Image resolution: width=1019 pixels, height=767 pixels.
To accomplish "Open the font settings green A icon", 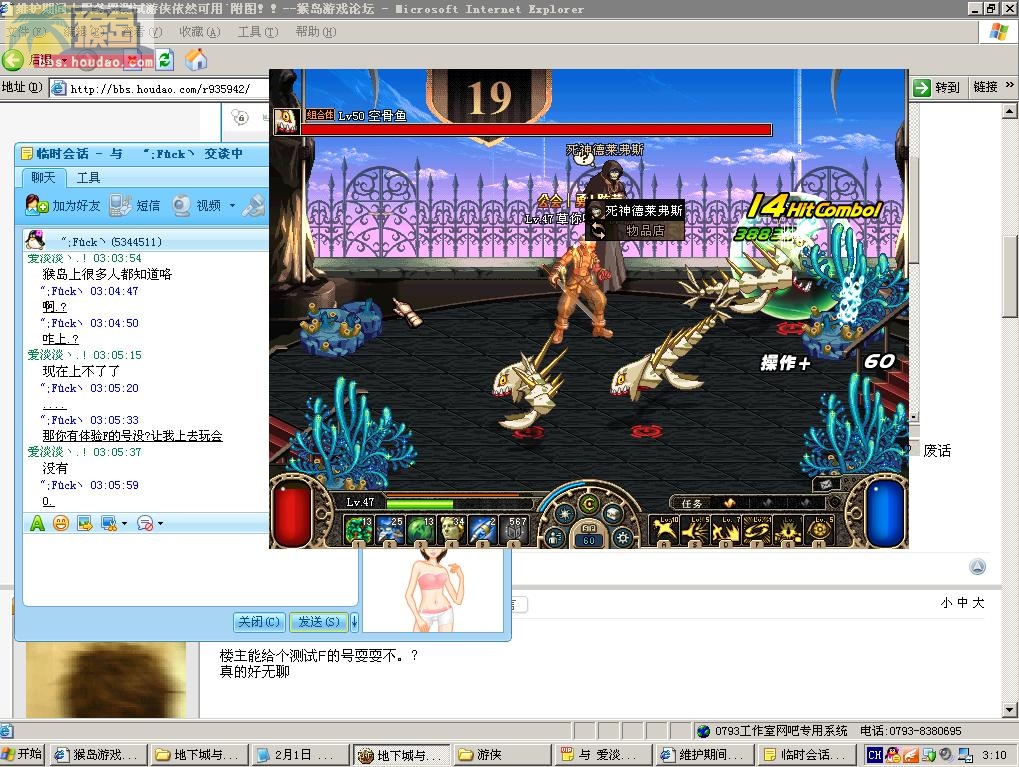I will click(x=37, y=523).
